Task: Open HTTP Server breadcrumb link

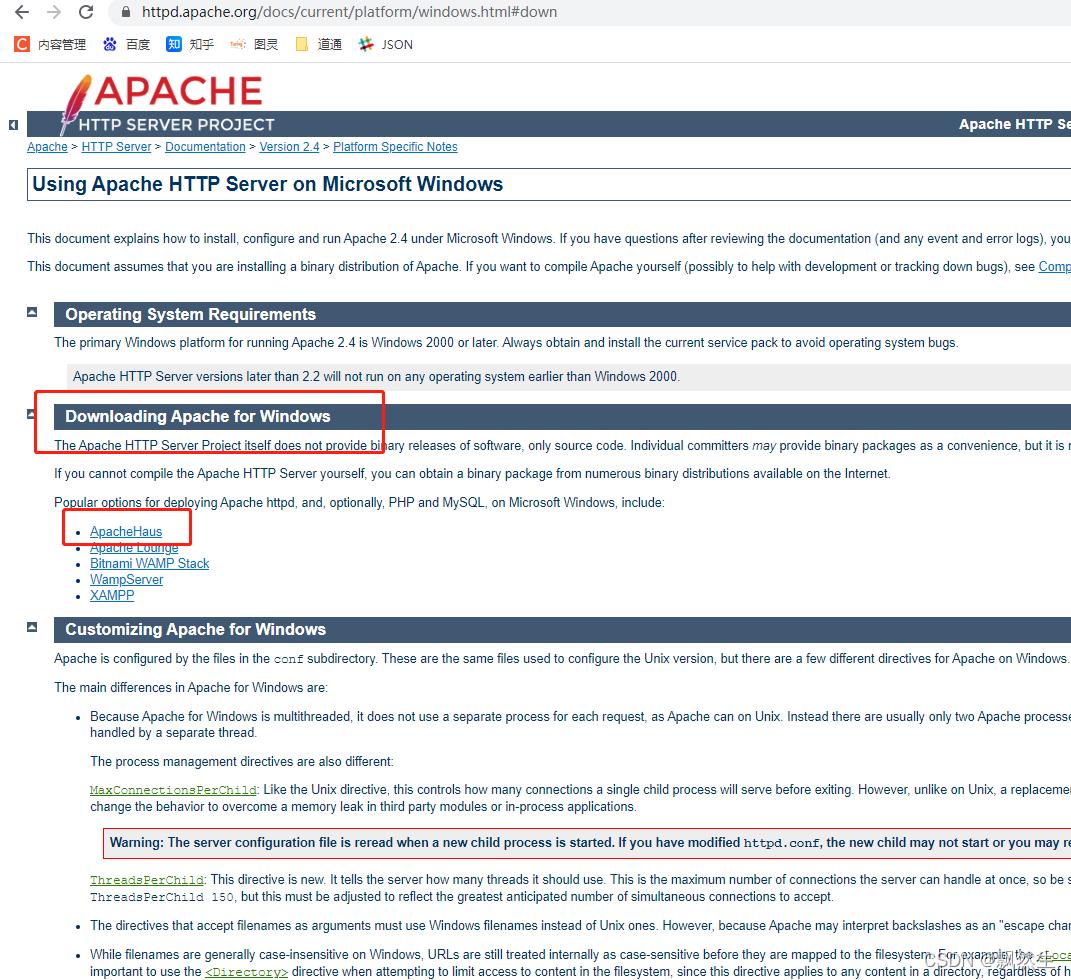Action: point(116,147)
